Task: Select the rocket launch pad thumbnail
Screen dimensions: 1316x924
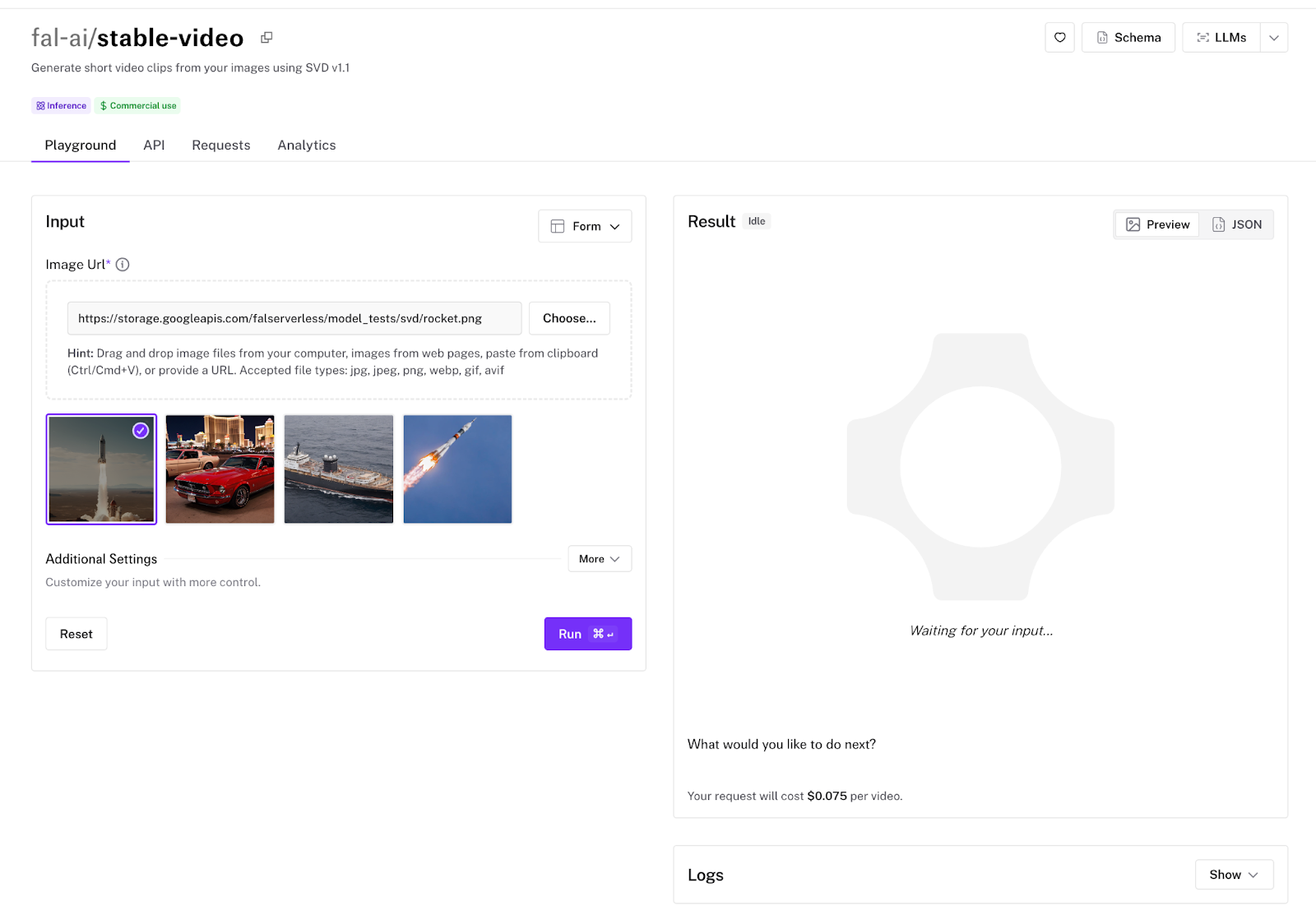Action: tap(101, 469)
